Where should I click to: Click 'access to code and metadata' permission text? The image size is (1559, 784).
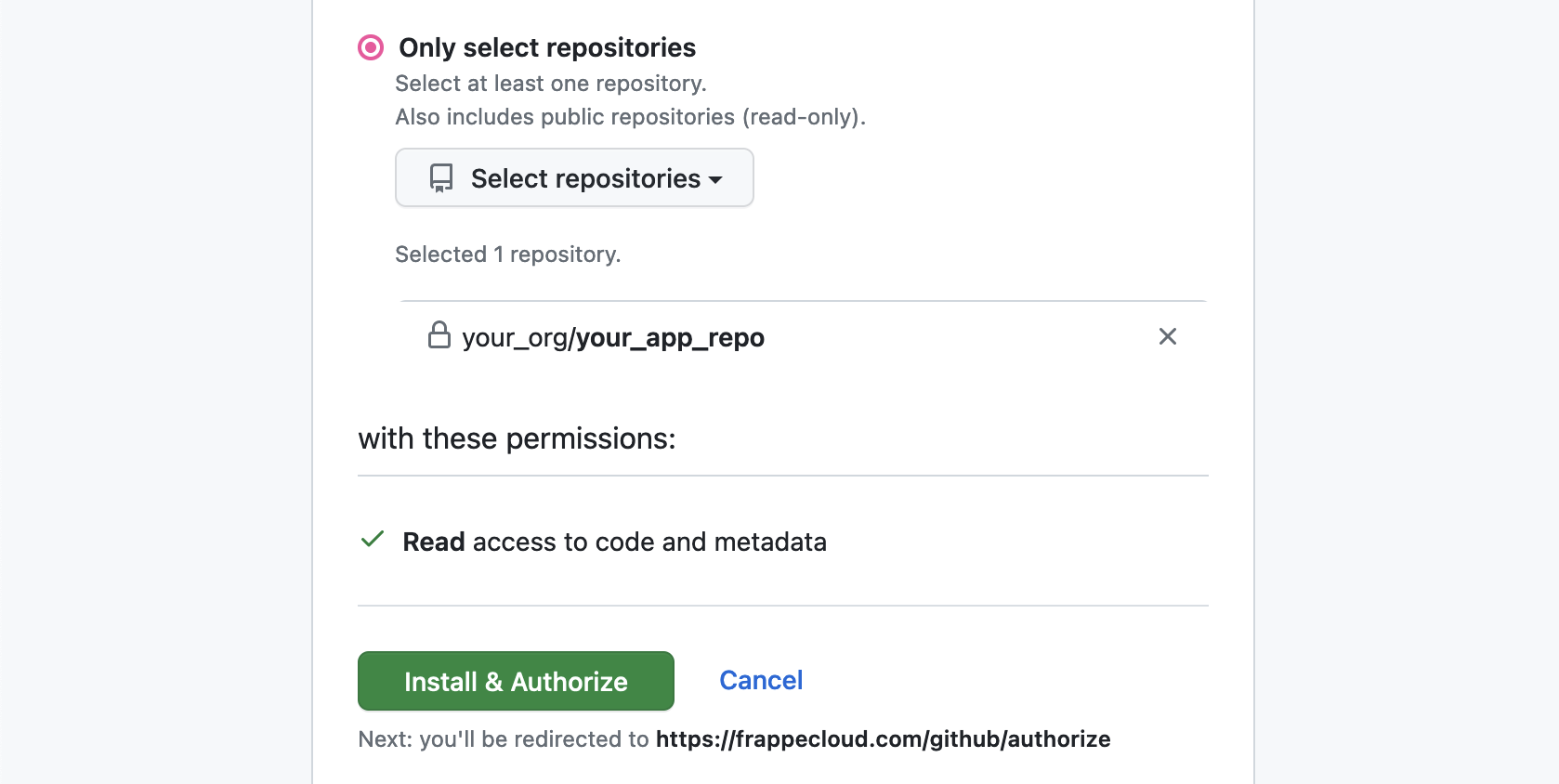click(x=648, y=542)
